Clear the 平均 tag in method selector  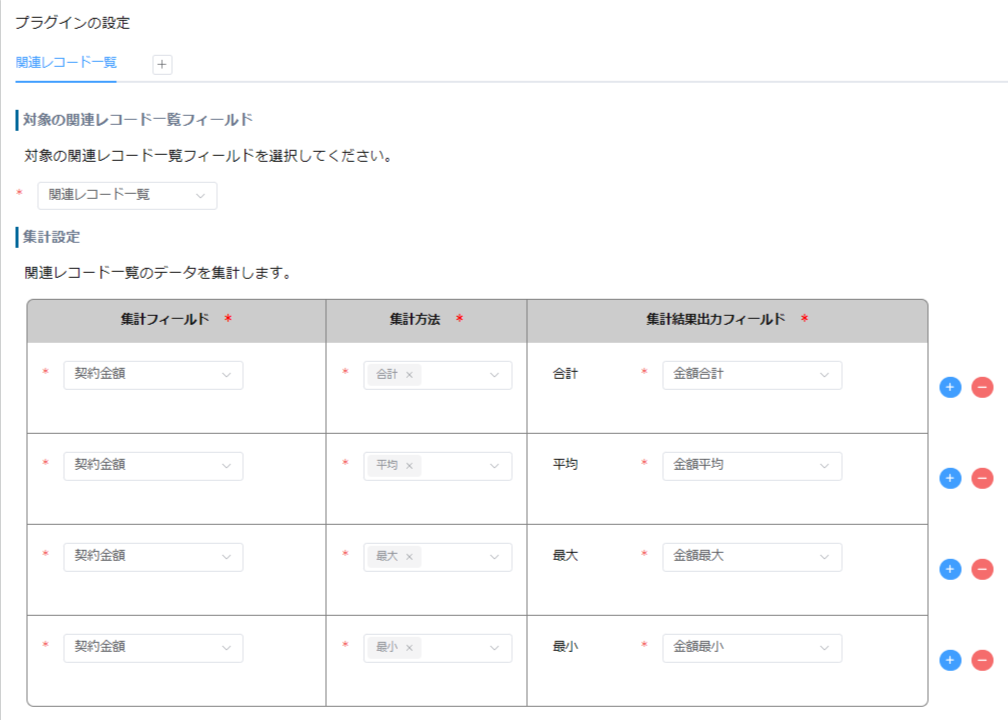tap(410, 465)
